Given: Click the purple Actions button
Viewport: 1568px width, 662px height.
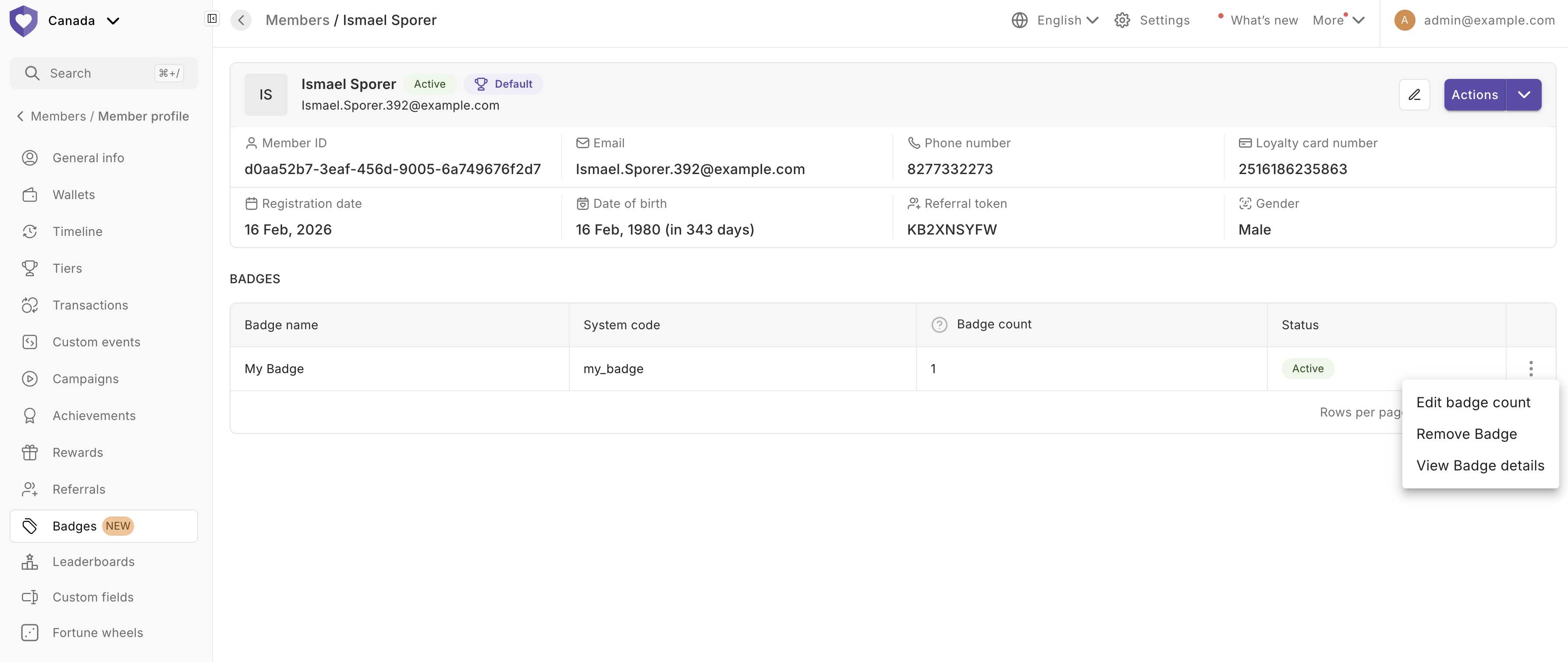Looking at the screenshot, I should 1474,94.
